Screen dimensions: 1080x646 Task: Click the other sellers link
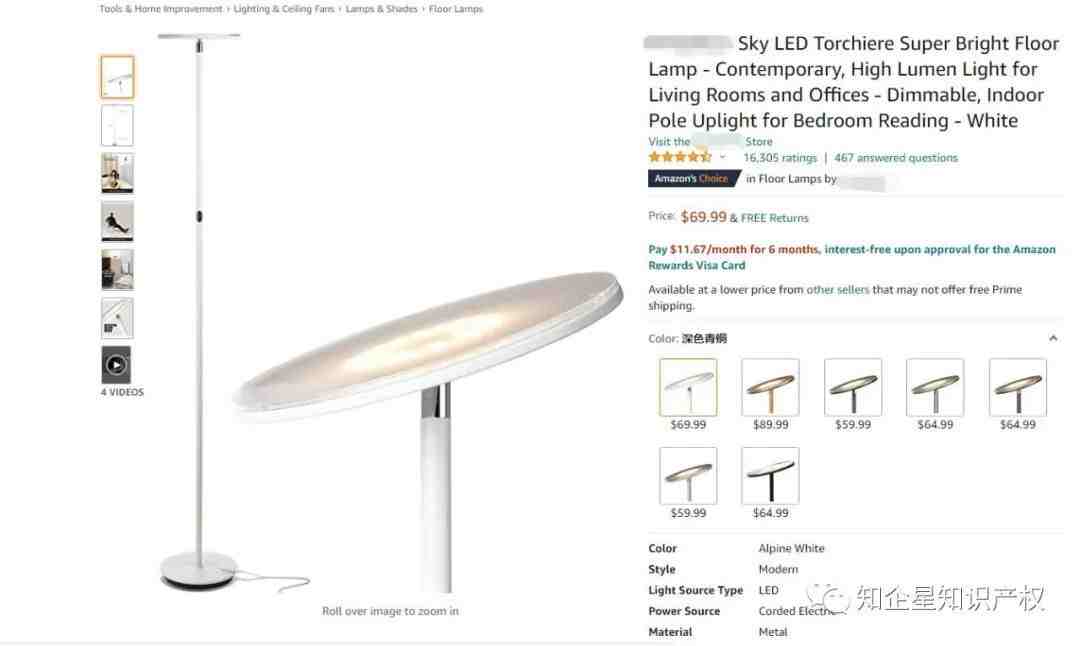pyautogui.click(x=838, y=290)
